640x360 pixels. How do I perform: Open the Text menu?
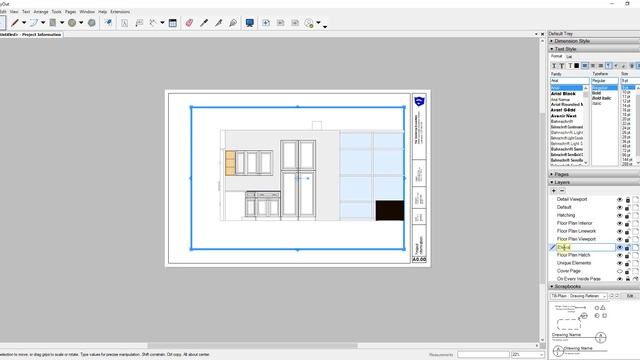(26, 12)
